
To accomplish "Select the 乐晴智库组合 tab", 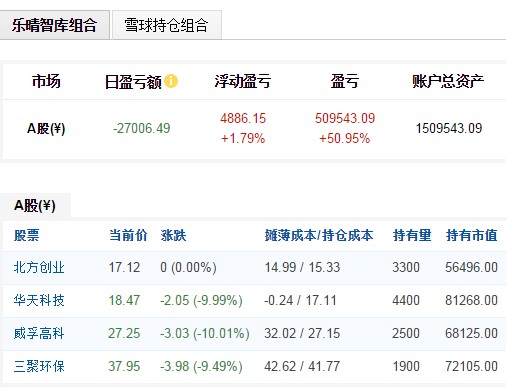I will point(55,25).
